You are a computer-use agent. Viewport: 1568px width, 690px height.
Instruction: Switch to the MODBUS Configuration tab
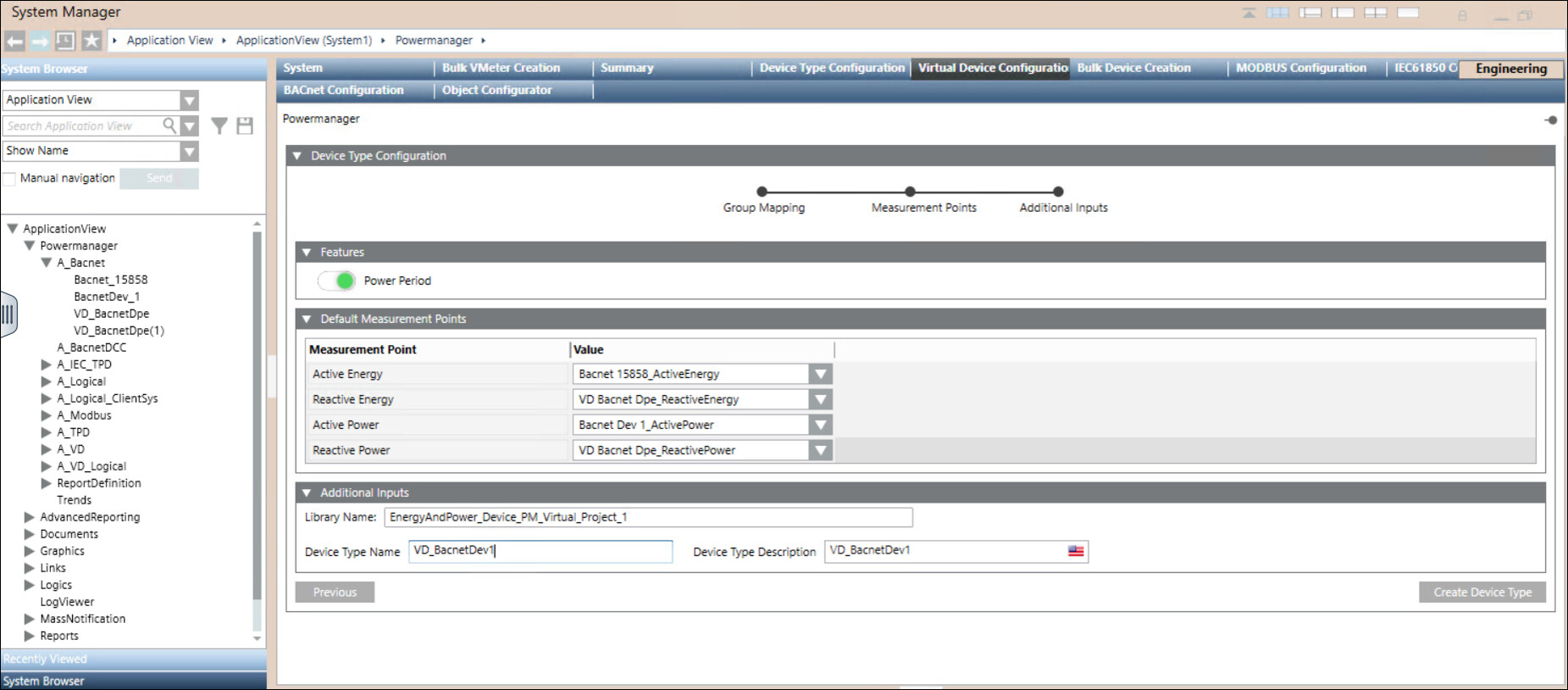point(1300,68)
